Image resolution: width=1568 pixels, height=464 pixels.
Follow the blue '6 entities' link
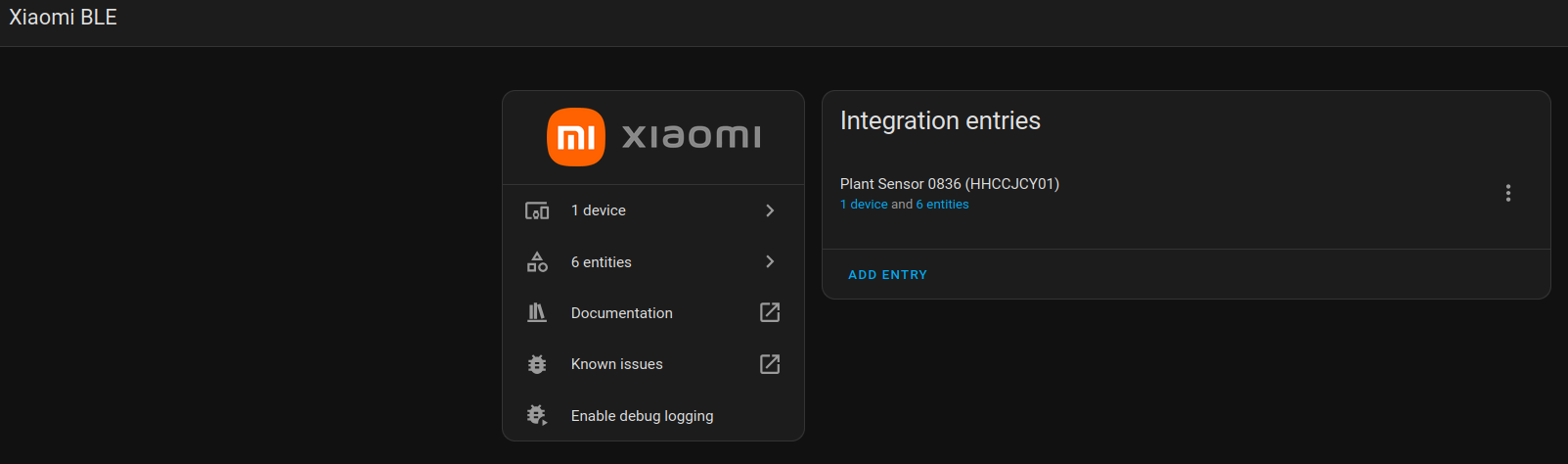point(942,205)
